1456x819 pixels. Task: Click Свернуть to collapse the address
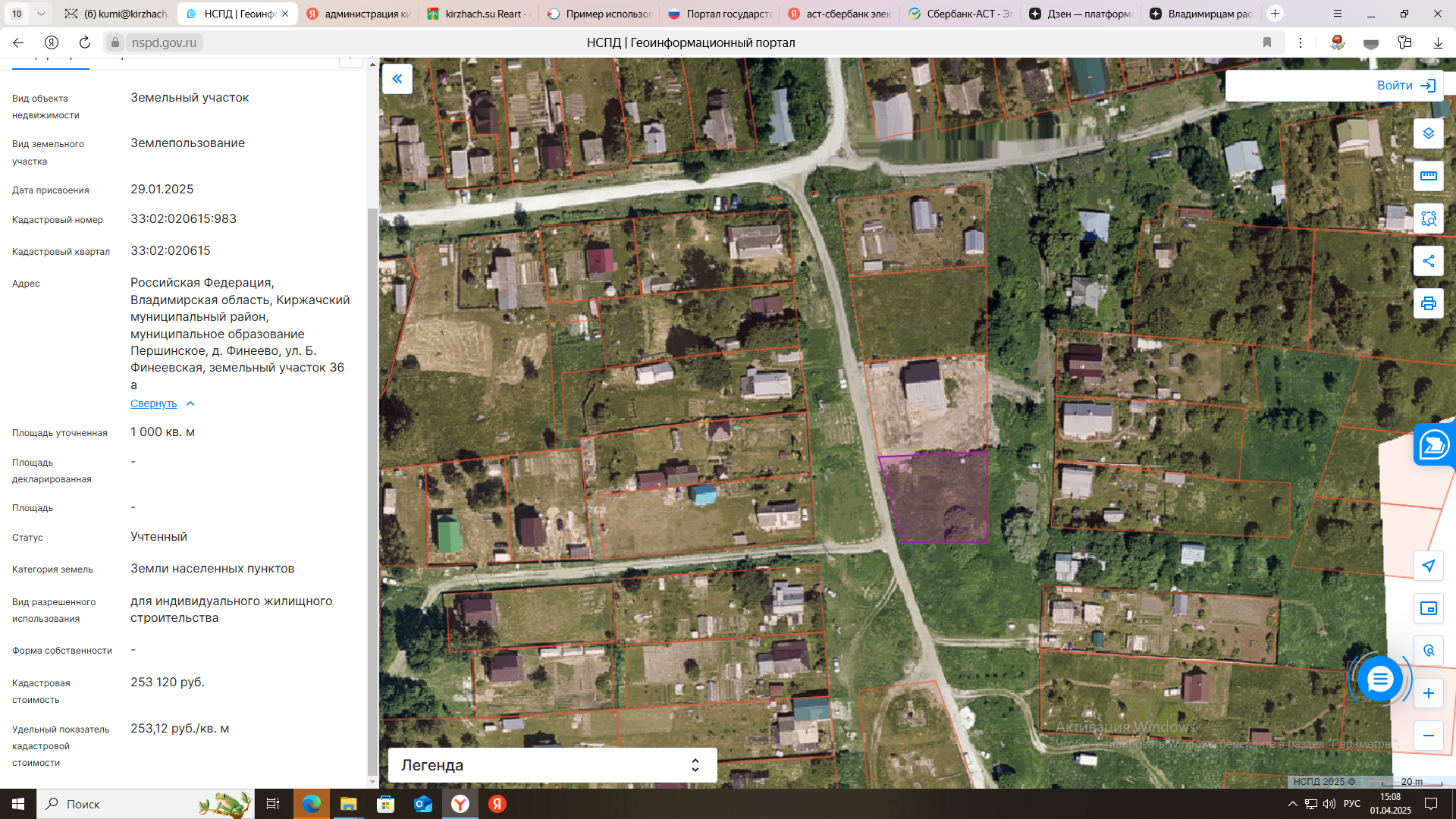point(154,403)
